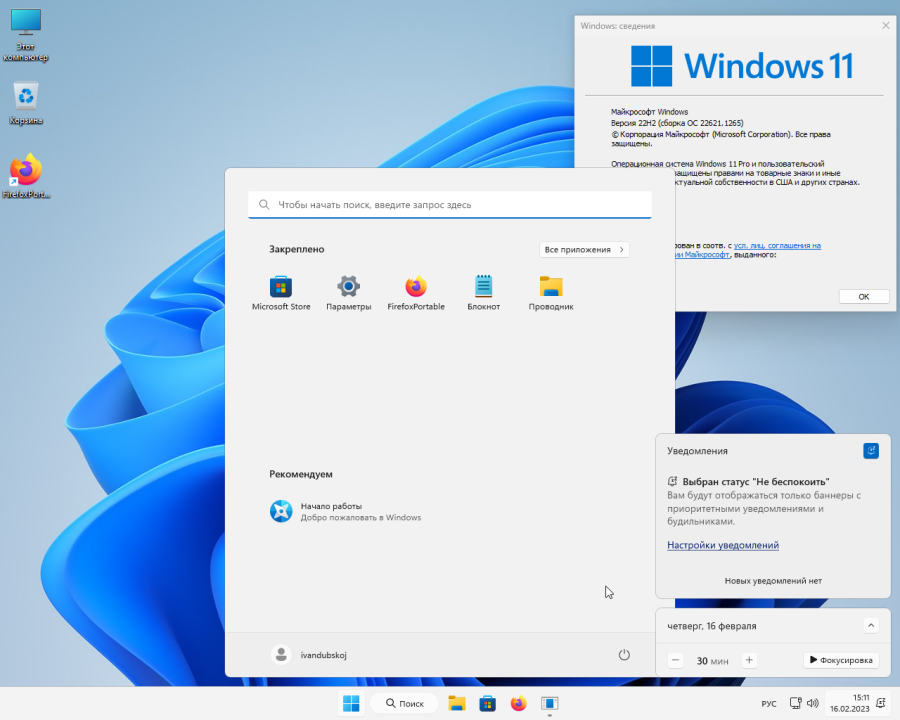Viewport: 900px width, 720px height.
Task: Open Microsoft Store from pinned apps
Action: pyautogui.click(x=281, y=293)
